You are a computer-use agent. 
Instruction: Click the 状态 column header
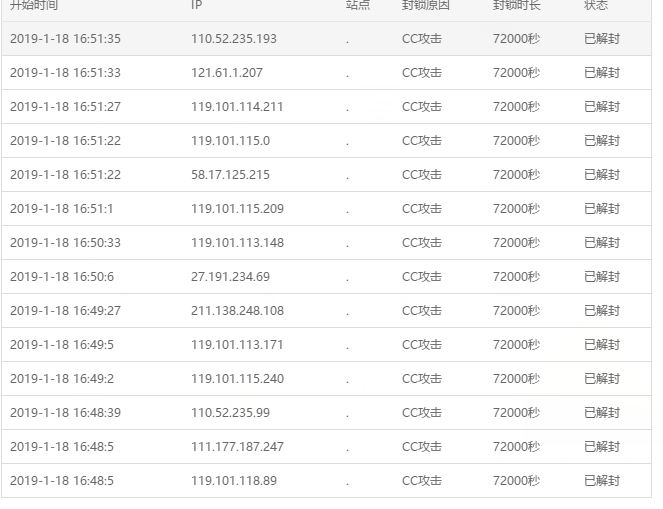(596, 5)
